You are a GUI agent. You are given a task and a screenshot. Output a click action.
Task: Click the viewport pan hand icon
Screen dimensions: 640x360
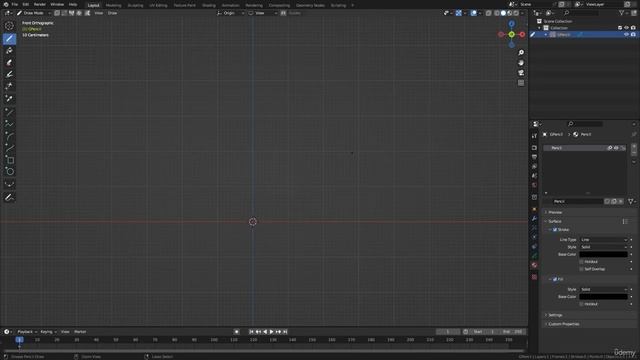pos(521,62)
